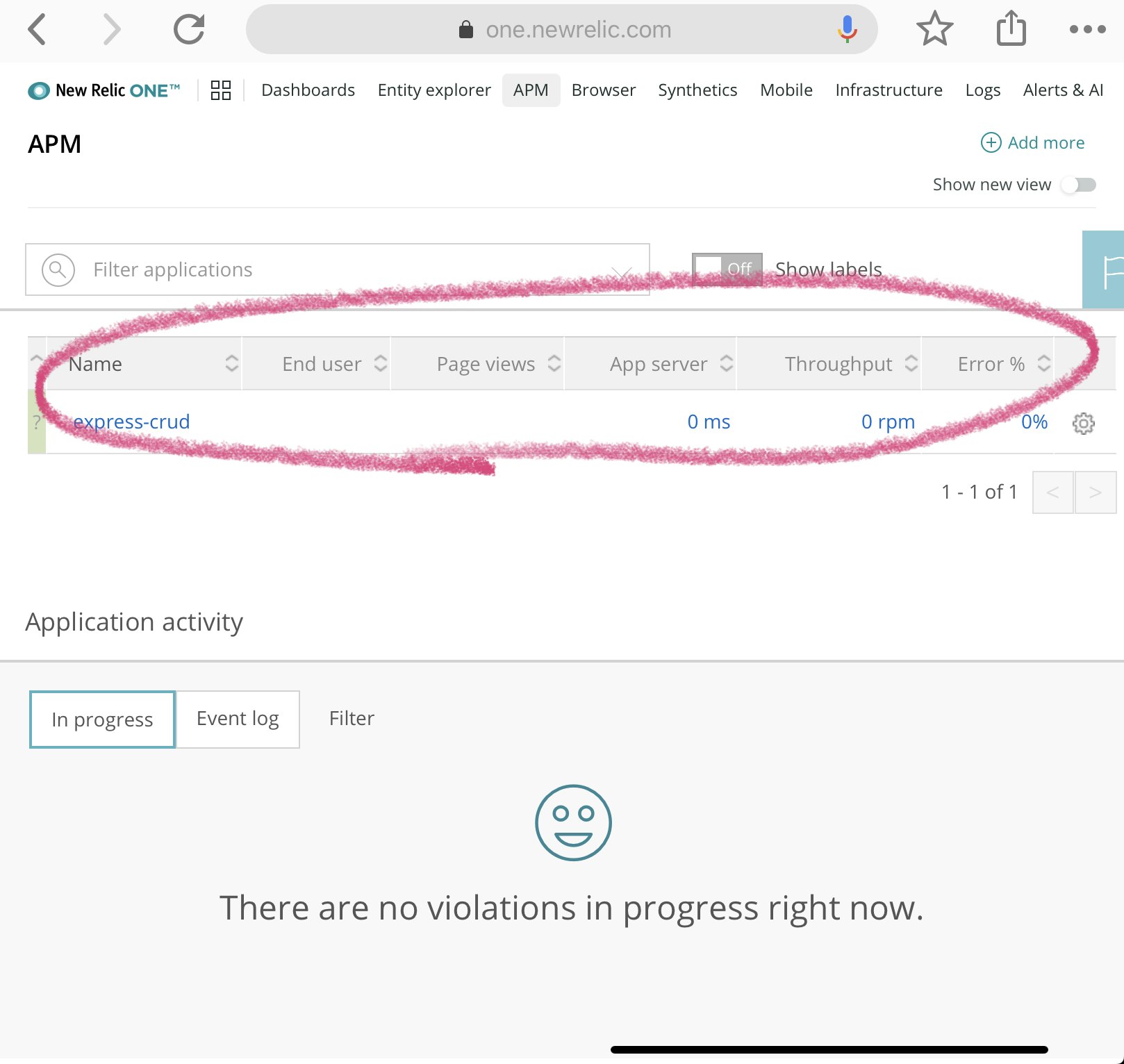Go to the Browser navigation item
The width and height of the screenshot is (1124, 1064).
603,90
